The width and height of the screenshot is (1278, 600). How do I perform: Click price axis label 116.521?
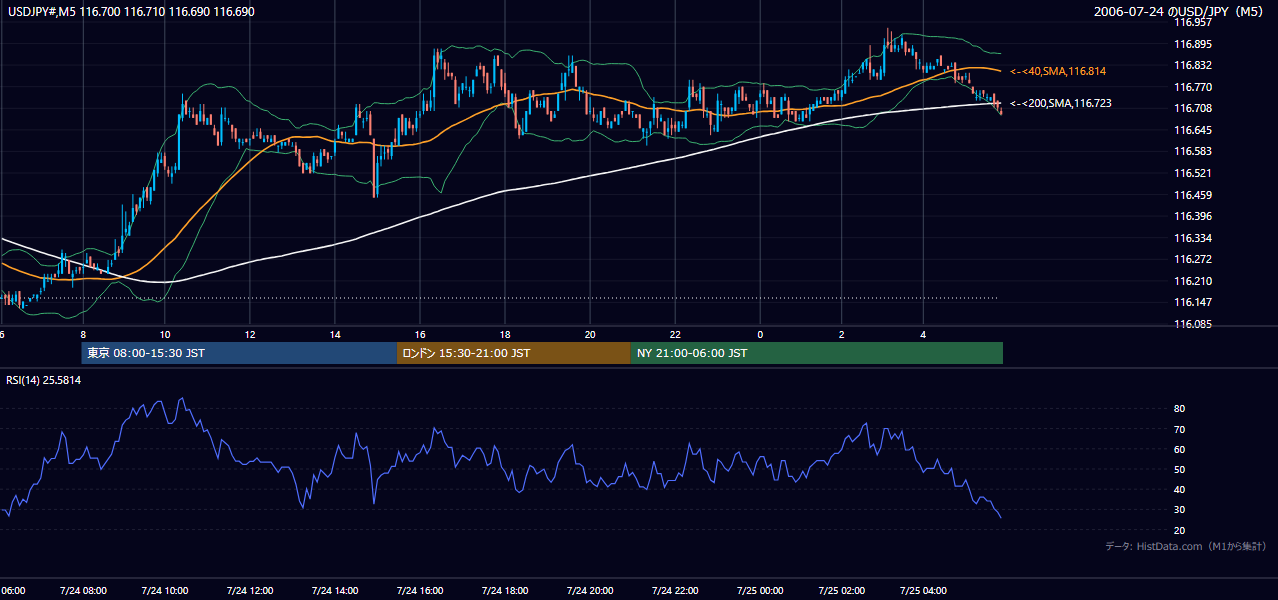point(1193,173)
